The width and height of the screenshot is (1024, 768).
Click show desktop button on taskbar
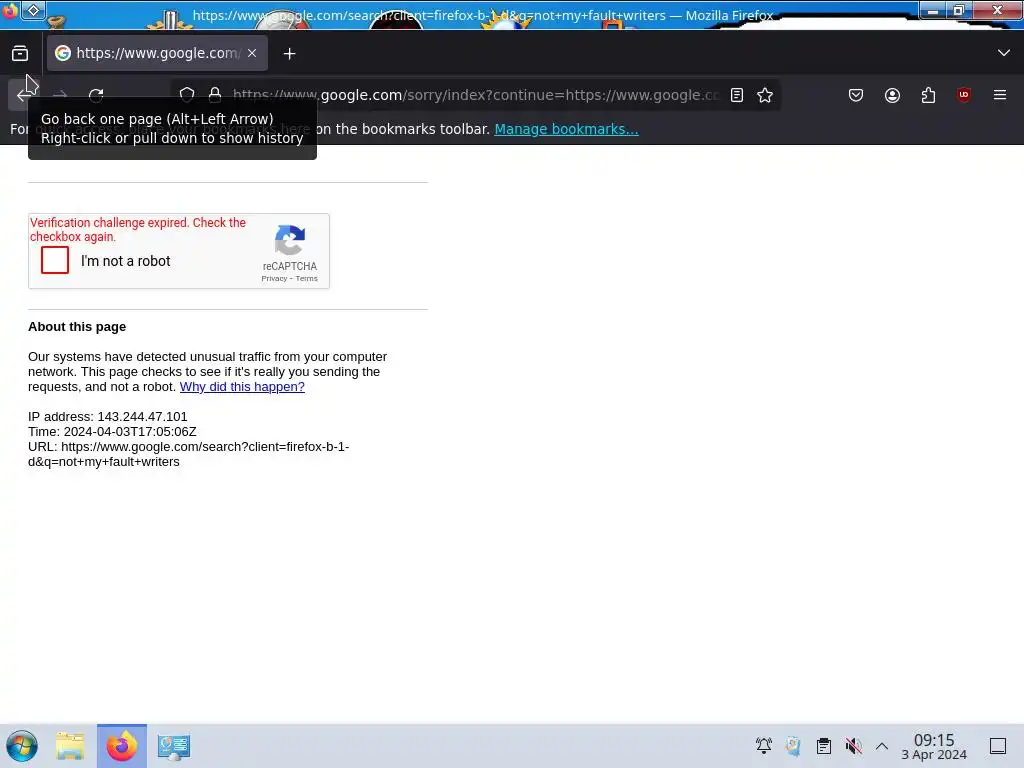tap(998, 746)
